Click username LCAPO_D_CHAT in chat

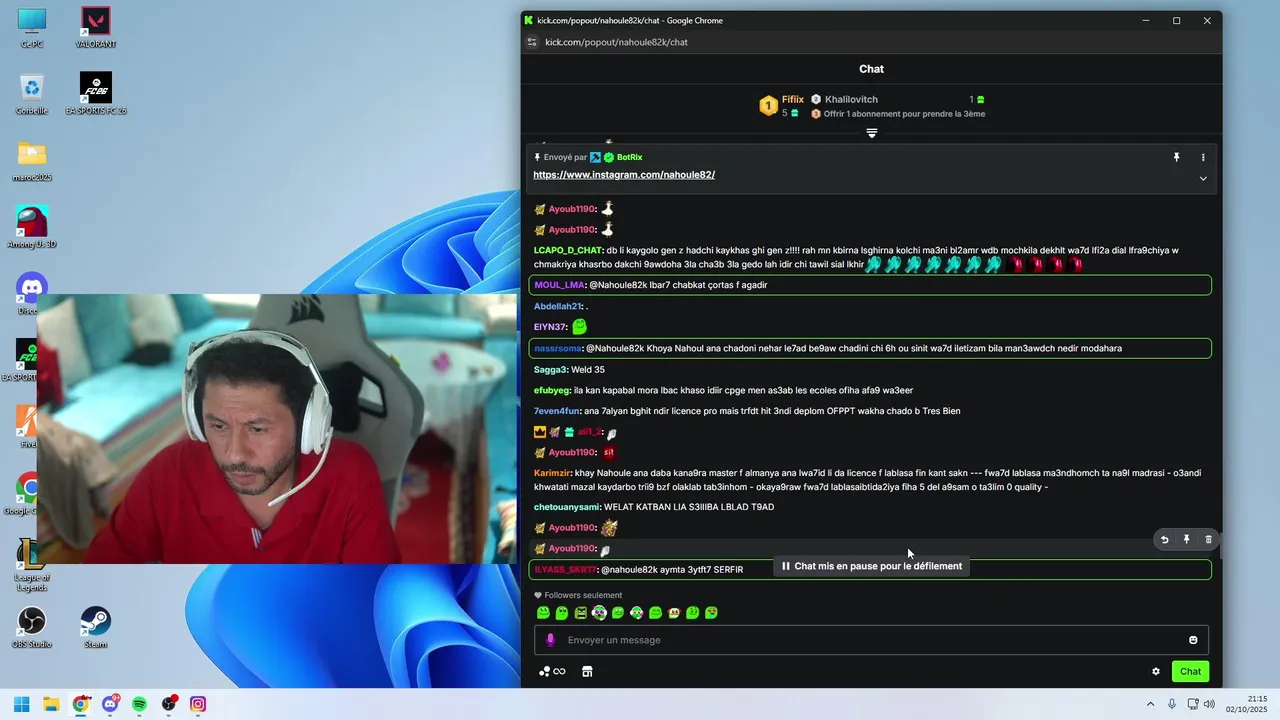(x=568, y=251)
